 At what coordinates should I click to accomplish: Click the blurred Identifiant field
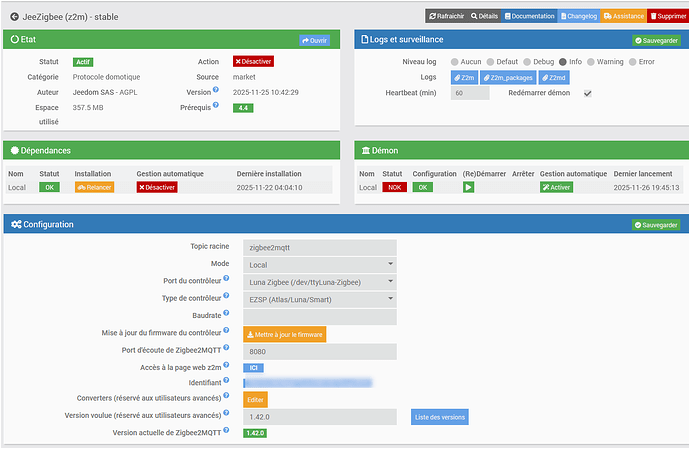point(308,383)
